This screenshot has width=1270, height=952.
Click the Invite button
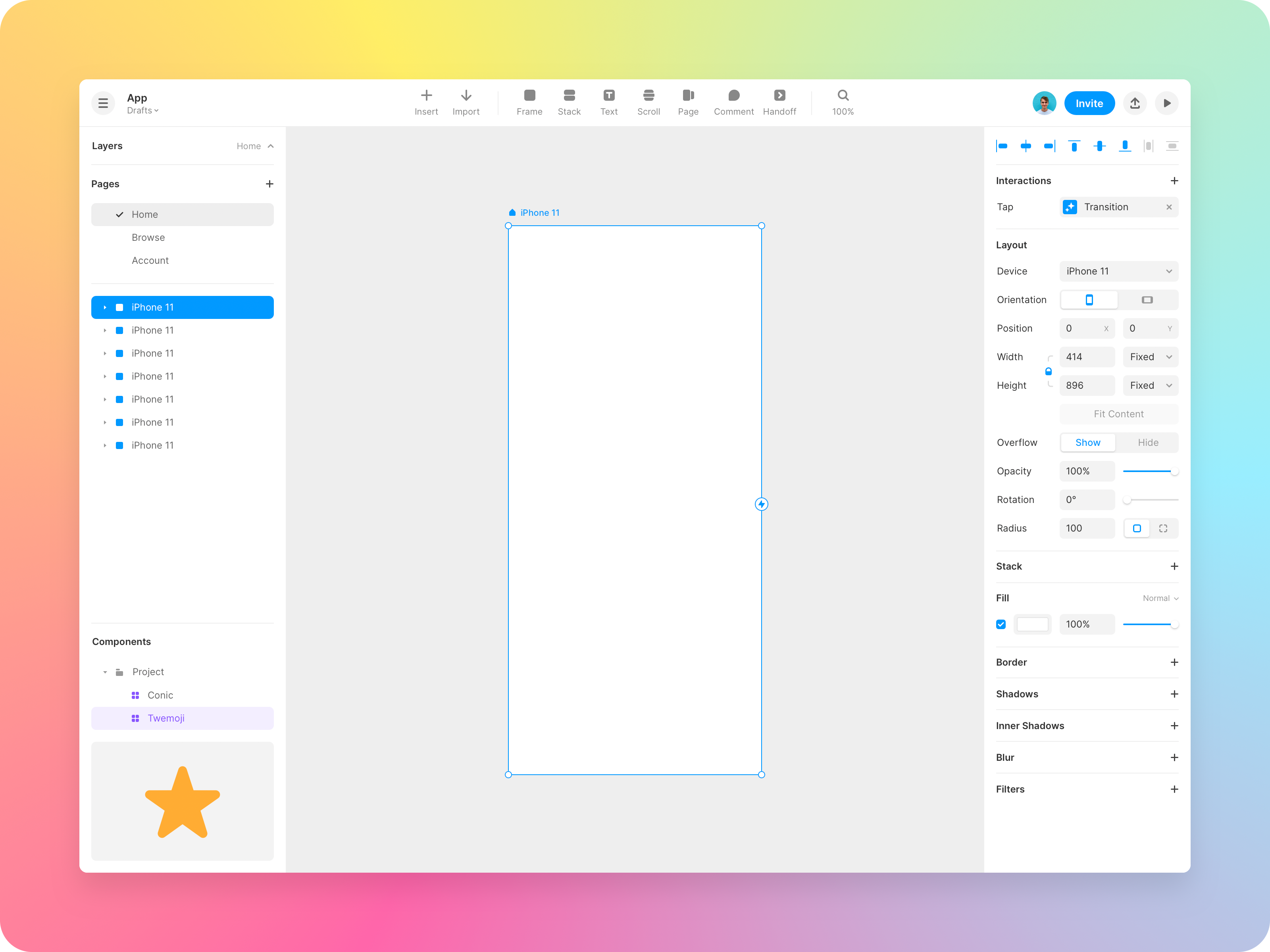click(x=1089, y=103)
